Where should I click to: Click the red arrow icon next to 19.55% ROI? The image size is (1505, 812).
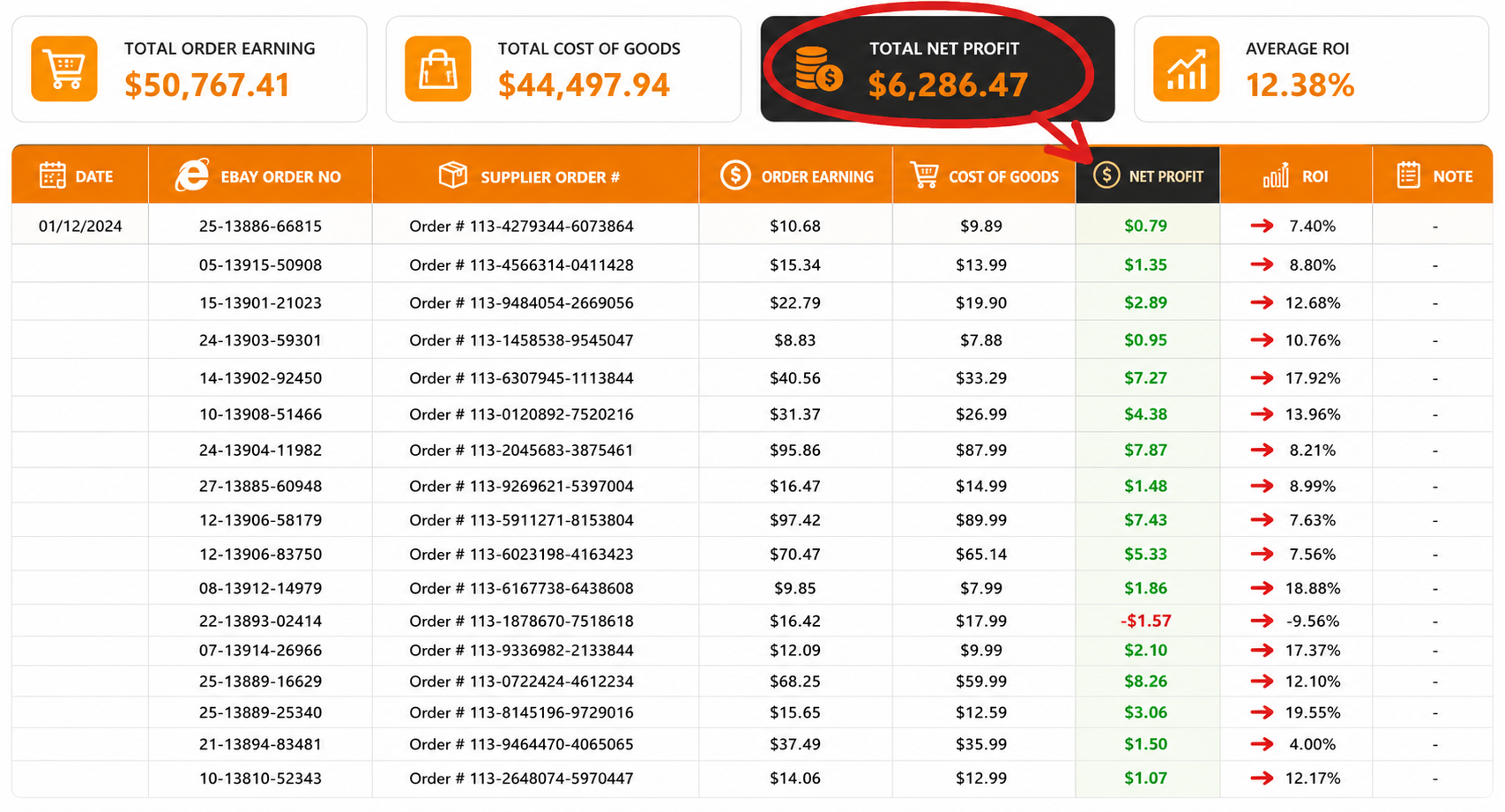pyautogui.click(x=1262, y=711)
